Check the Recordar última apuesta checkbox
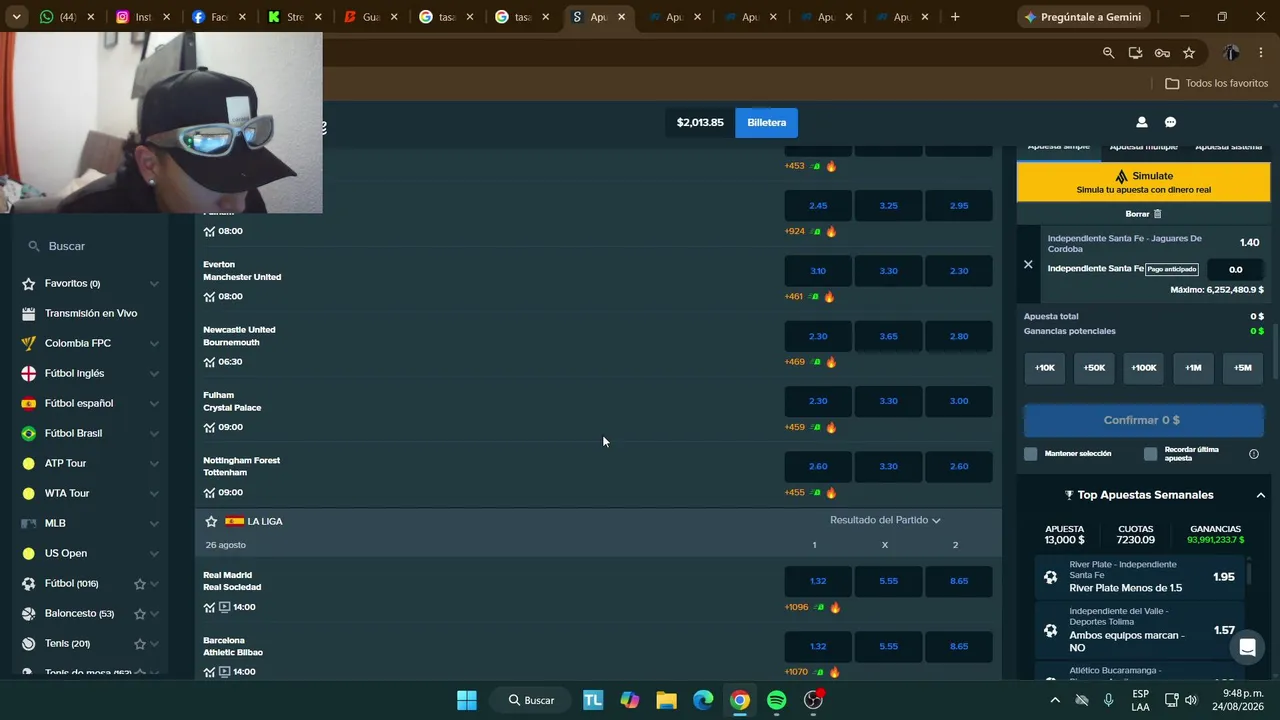 (1151, 454)
